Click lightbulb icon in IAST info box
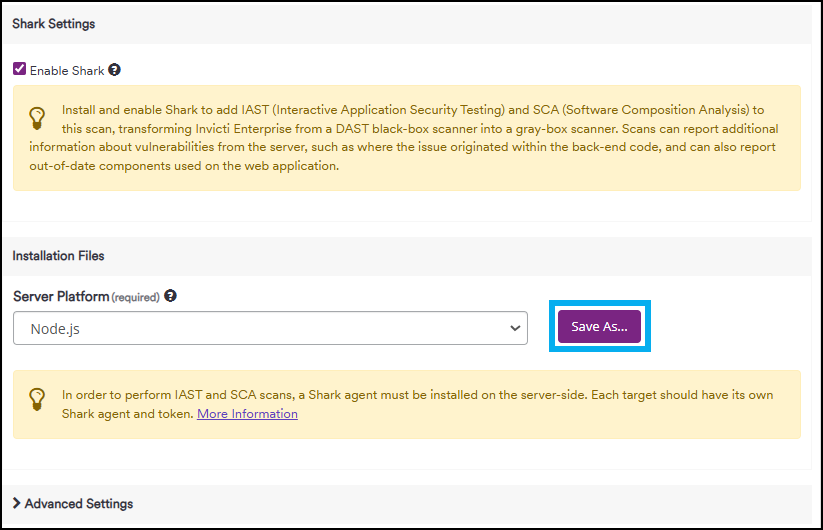The width and height of the screenshot is (823, 530). coord(37,119)
